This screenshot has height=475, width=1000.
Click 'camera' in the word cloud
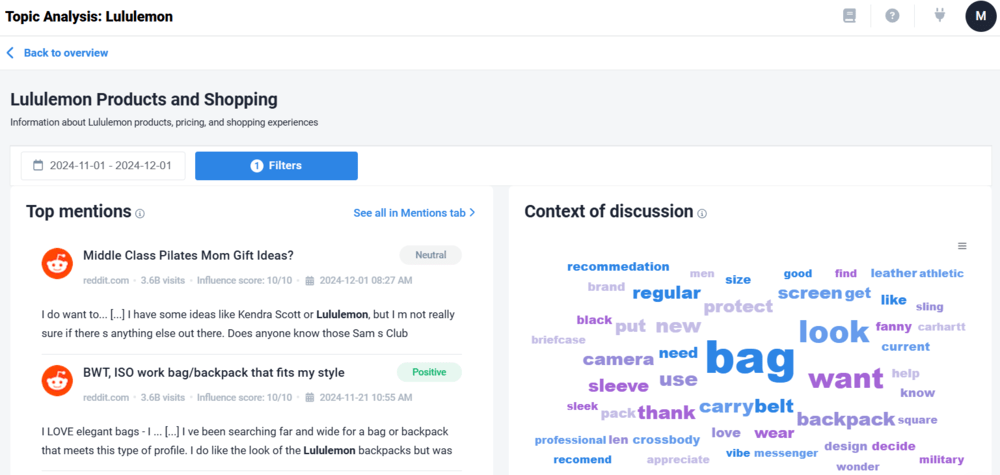coord(618,360)
